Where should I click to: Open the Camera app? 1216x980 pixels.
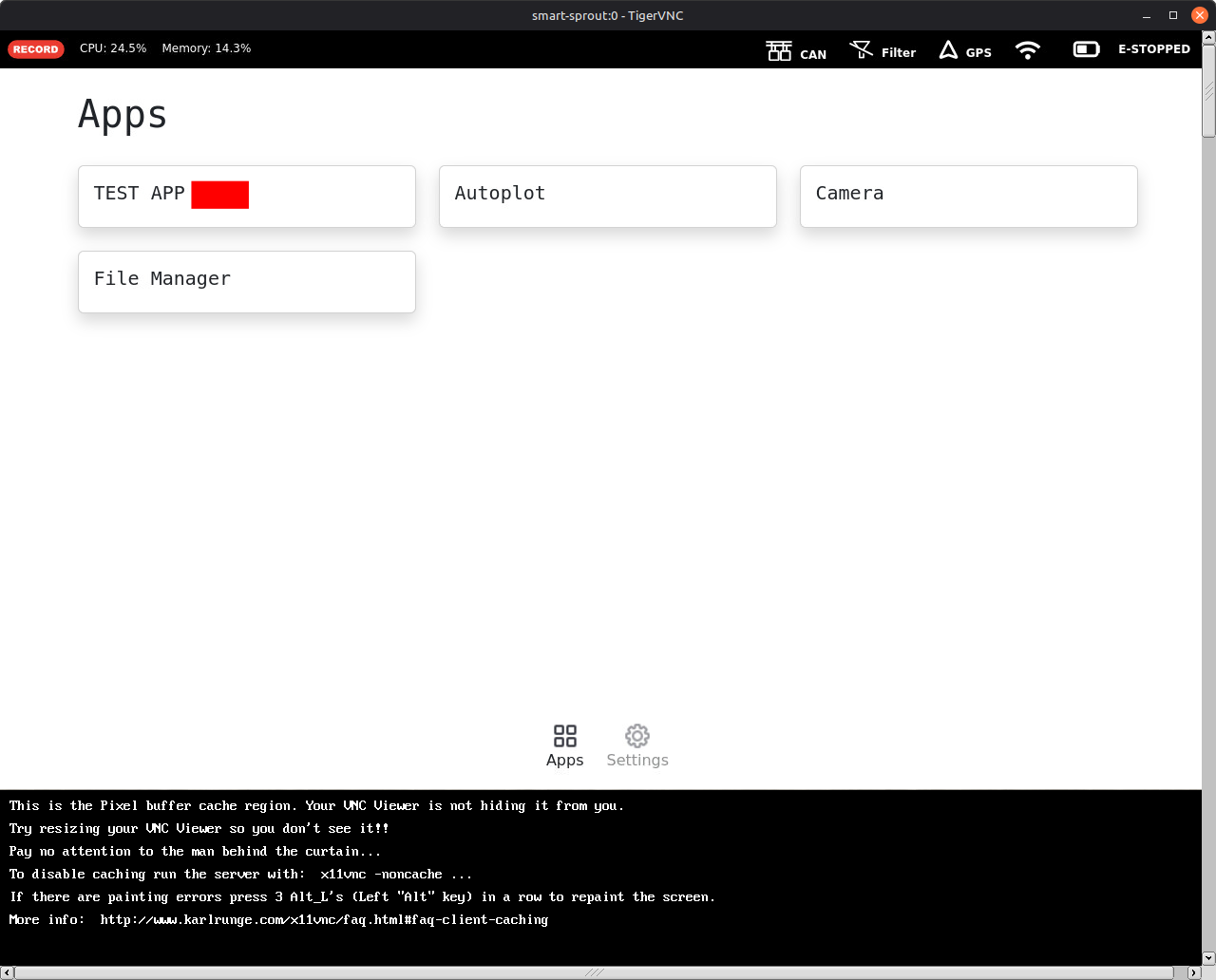coord(968,197)
